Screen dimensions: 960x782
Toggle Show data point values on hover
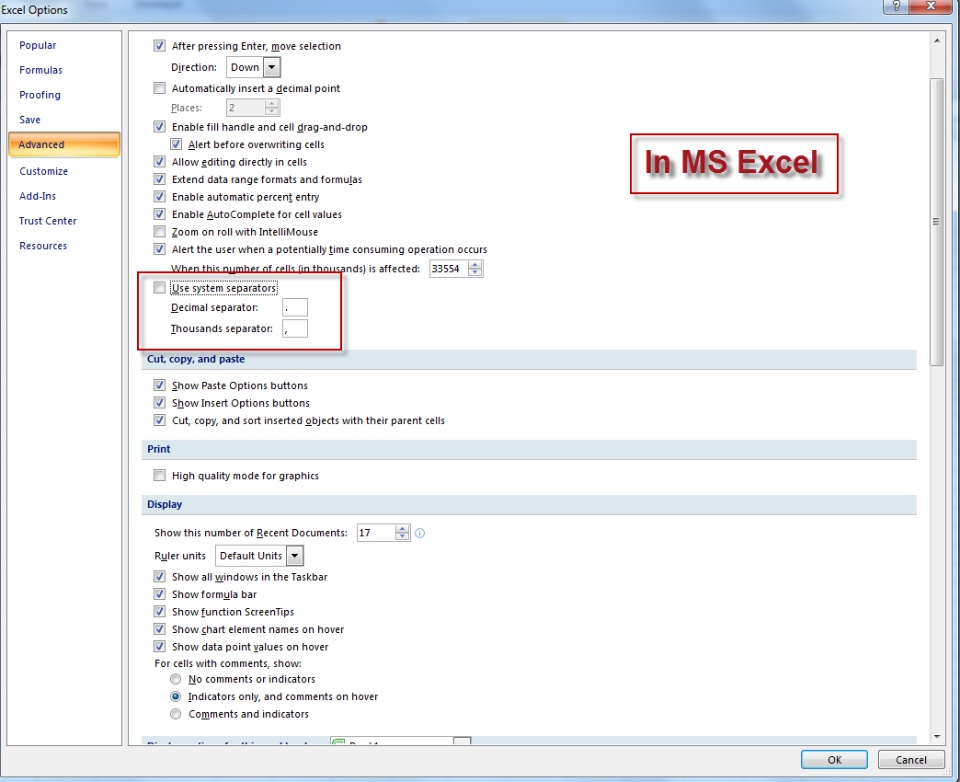159,646
